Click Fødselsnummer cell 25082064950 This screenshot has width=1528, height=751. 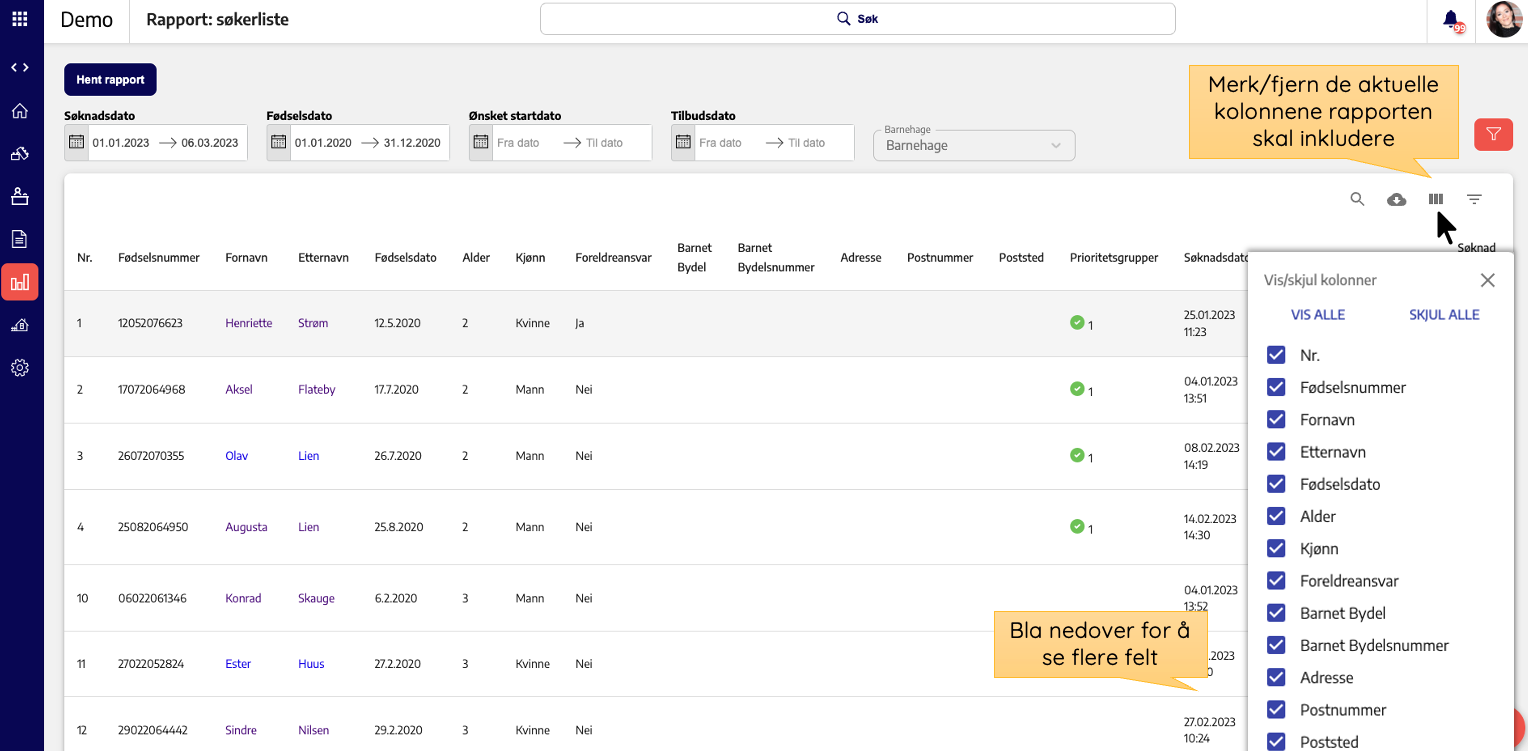pyautogui.click(x=153, y=527)
